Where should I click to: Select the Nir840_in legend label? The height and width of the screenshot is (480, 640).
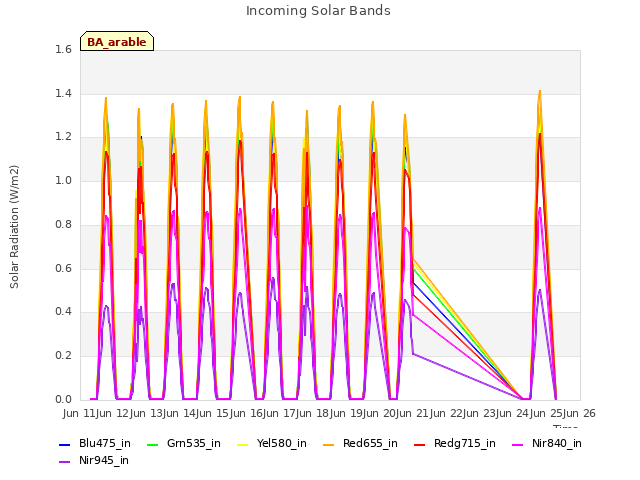click(557, 444)
